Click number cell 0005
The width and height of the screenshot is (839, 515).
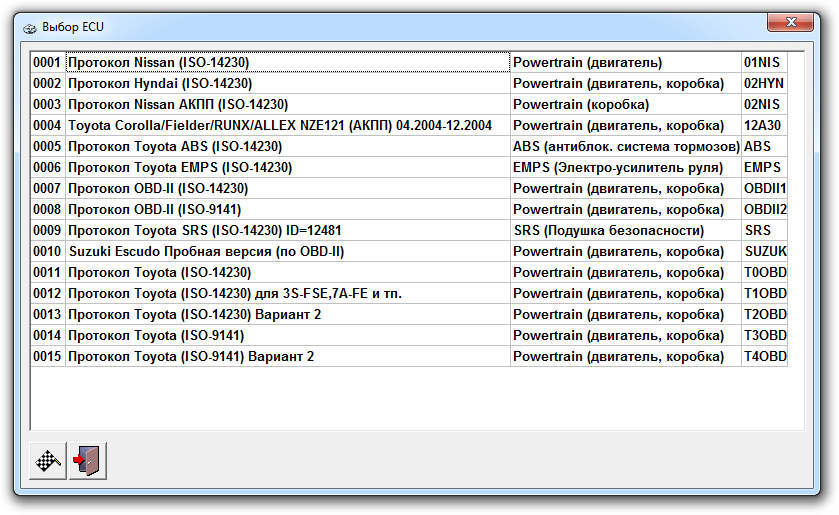(48, 146)
